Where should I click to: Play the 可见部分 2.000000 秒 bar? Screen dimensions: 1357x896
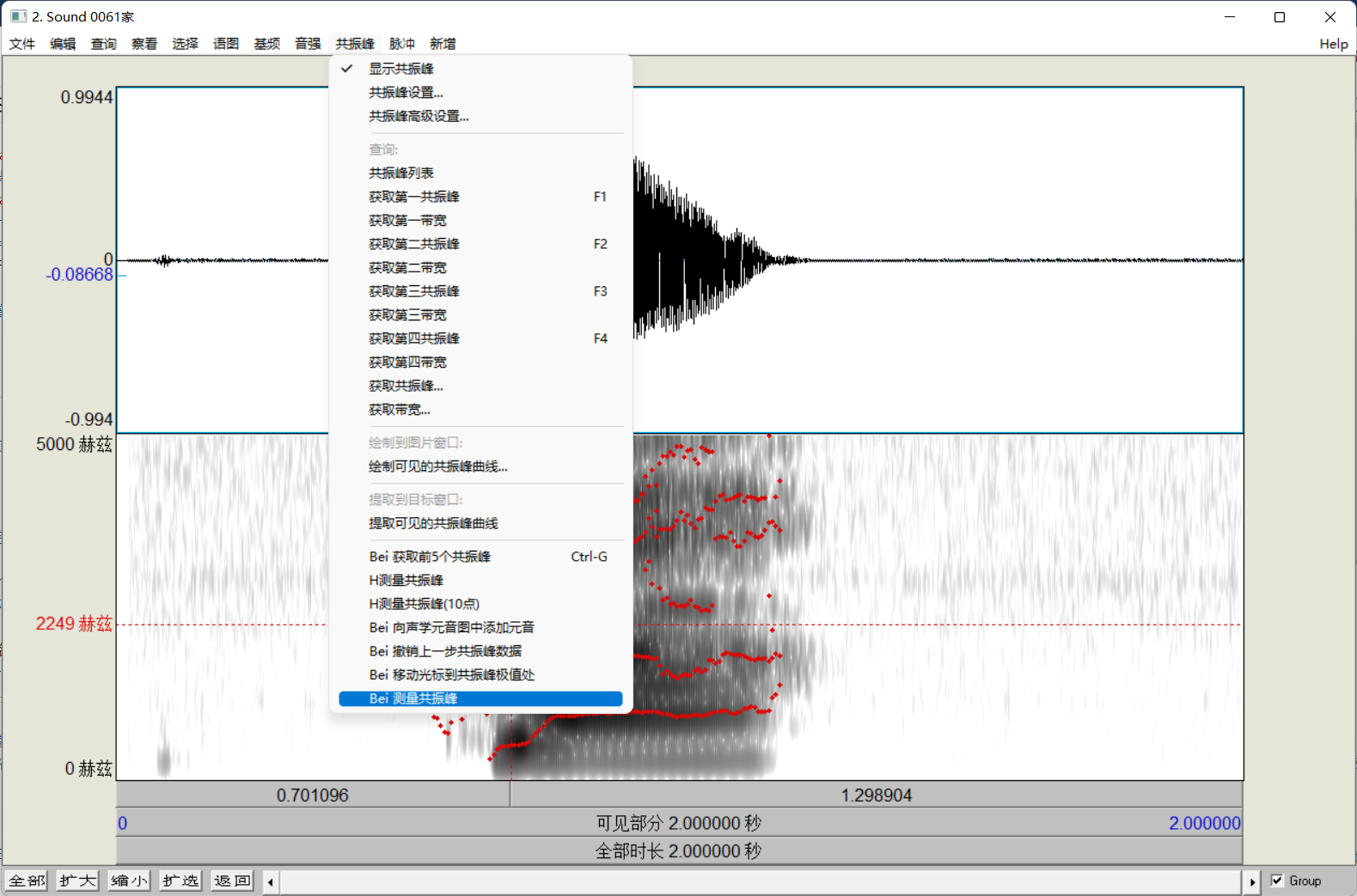(x=679, y=823)
